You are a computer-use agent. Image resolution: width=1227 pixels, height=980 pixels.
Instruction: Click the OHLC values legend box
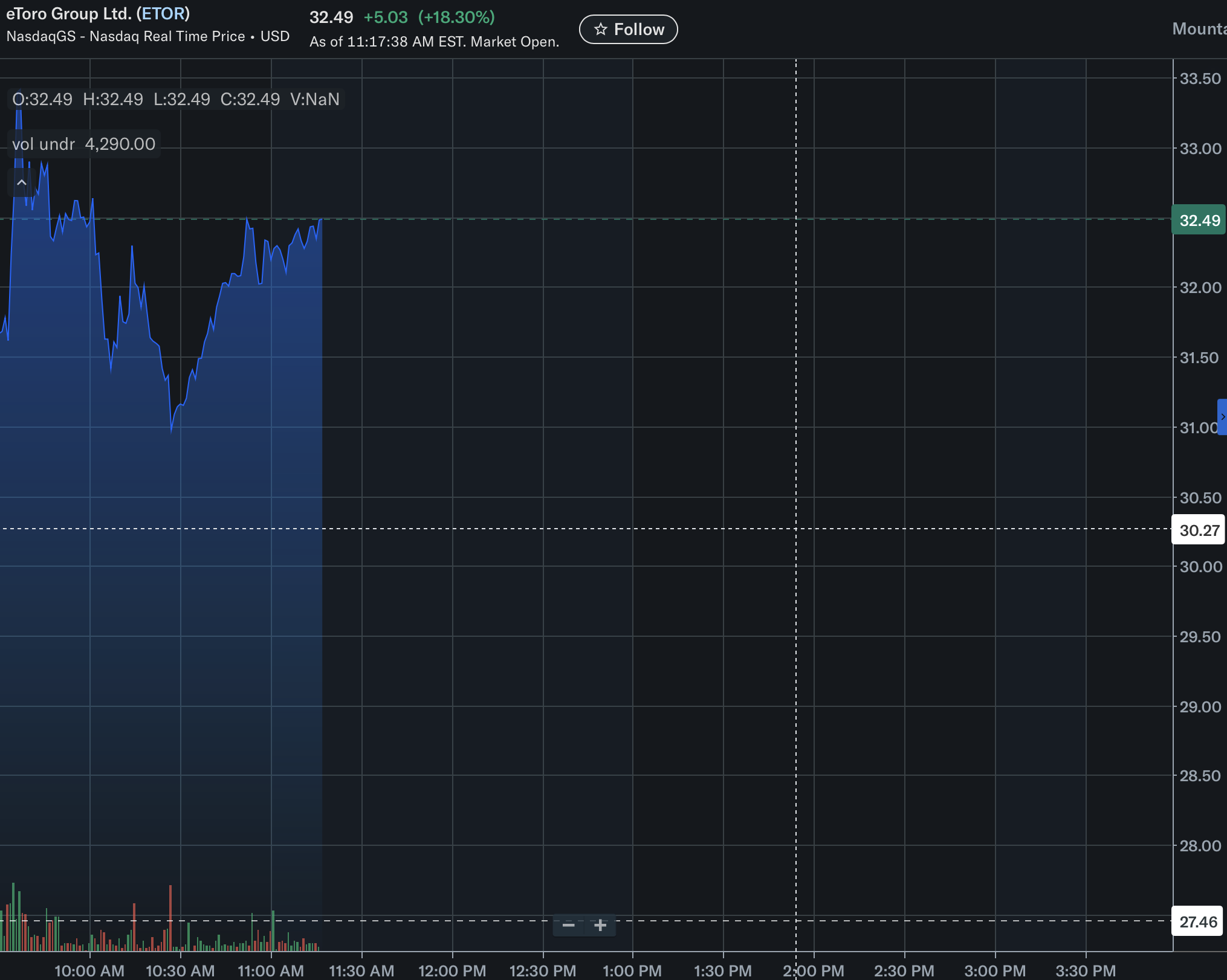click(x=176, y=99)
